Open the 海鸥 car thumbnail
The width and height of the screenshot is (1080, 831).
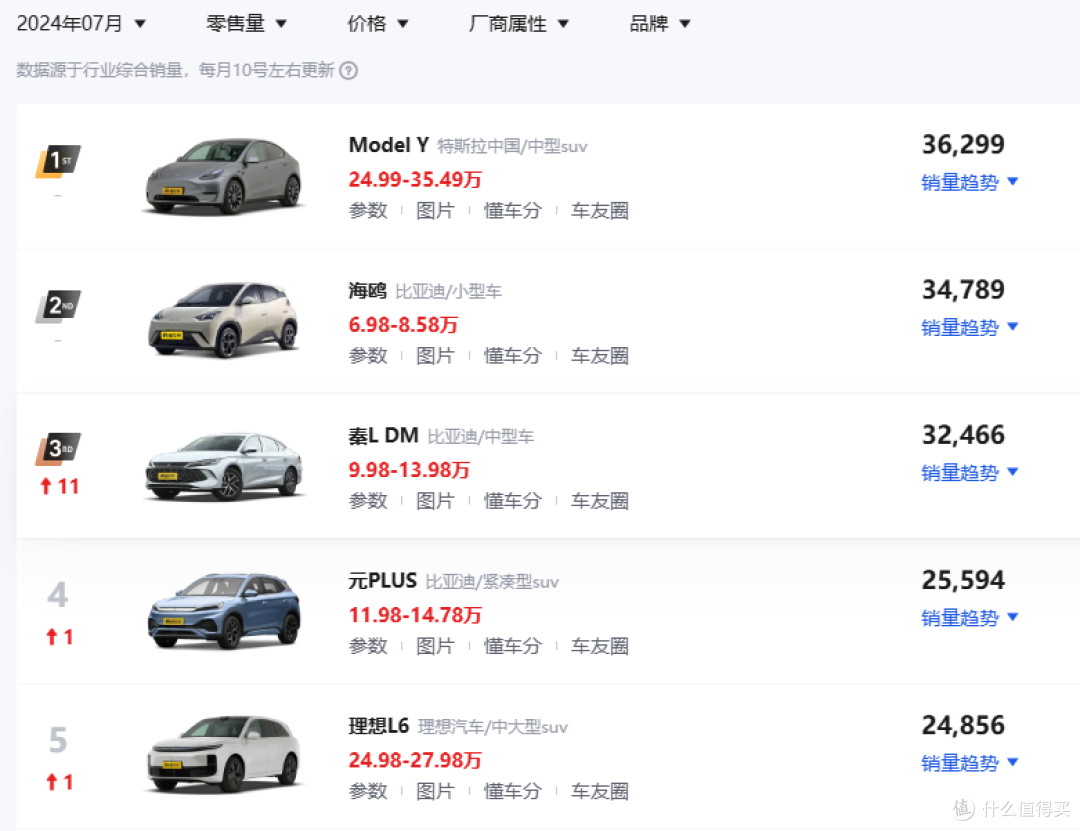[224, 320]
